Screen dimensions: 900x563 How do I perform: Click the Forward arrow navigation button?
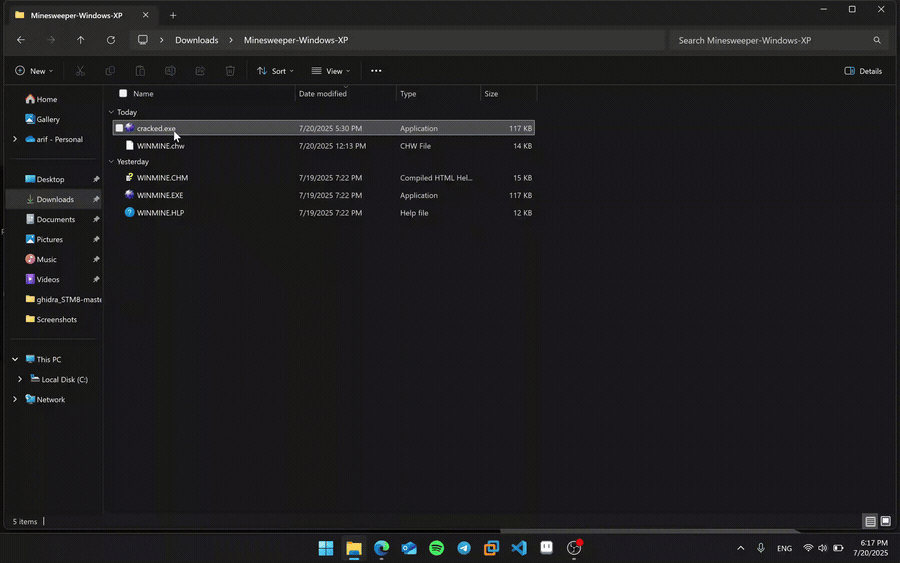[51, 40]
